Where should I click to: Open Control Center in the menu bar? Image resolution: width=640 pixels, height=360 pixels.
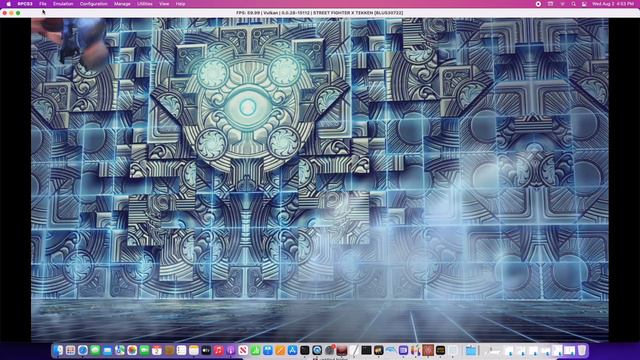(x=584, y=4)
